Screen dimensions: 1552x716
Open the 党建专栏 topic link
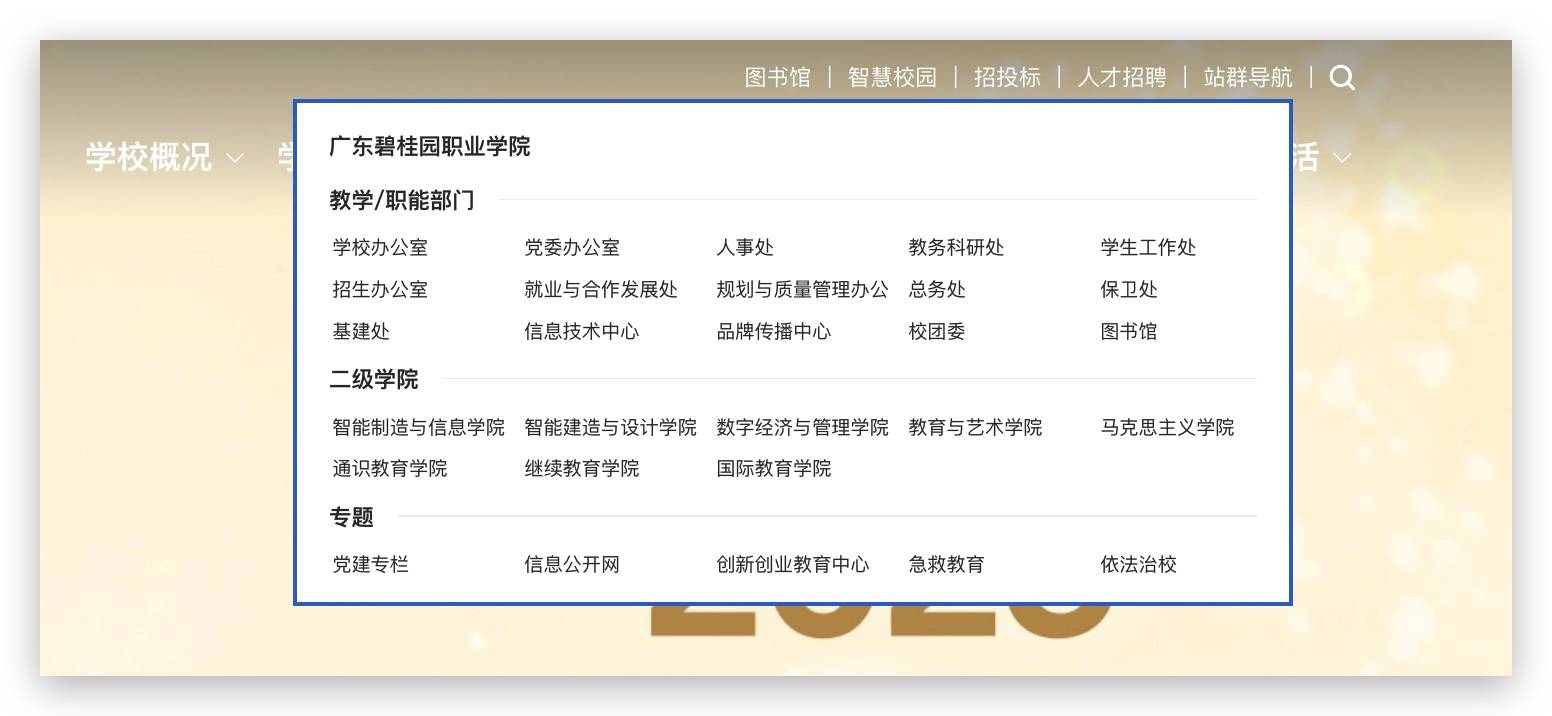pyautogui.click(x=371, y=565)
